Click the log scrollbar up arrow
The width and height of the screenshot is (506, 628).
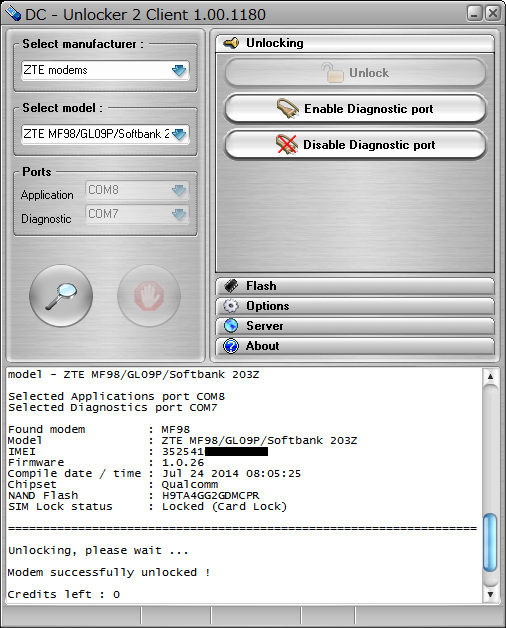490,376
